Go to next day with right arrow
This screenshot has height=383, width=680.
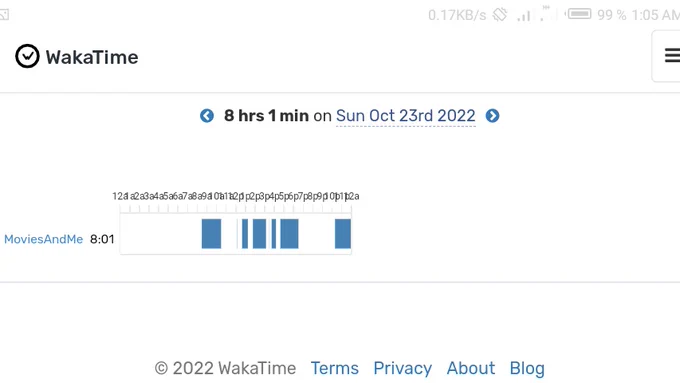coord(492,116)
